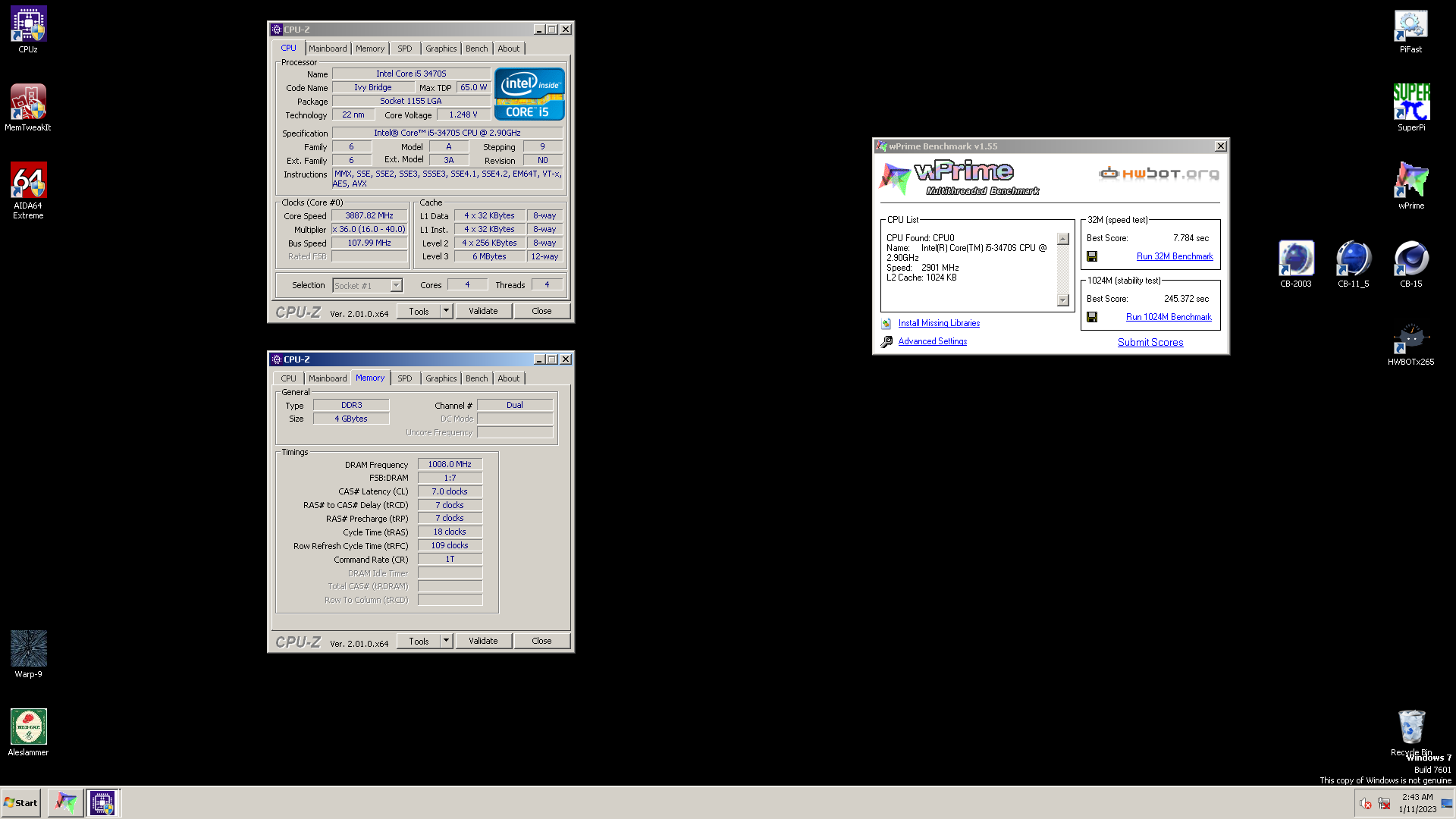Click Tools button in top CPU-Z

[x=419, y=311]
